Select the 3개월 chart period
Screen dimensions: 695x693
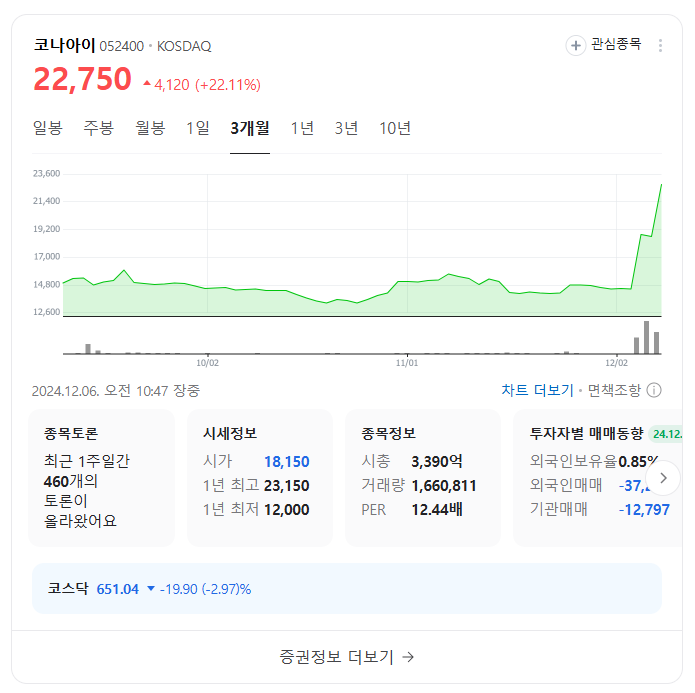(250, 128)
